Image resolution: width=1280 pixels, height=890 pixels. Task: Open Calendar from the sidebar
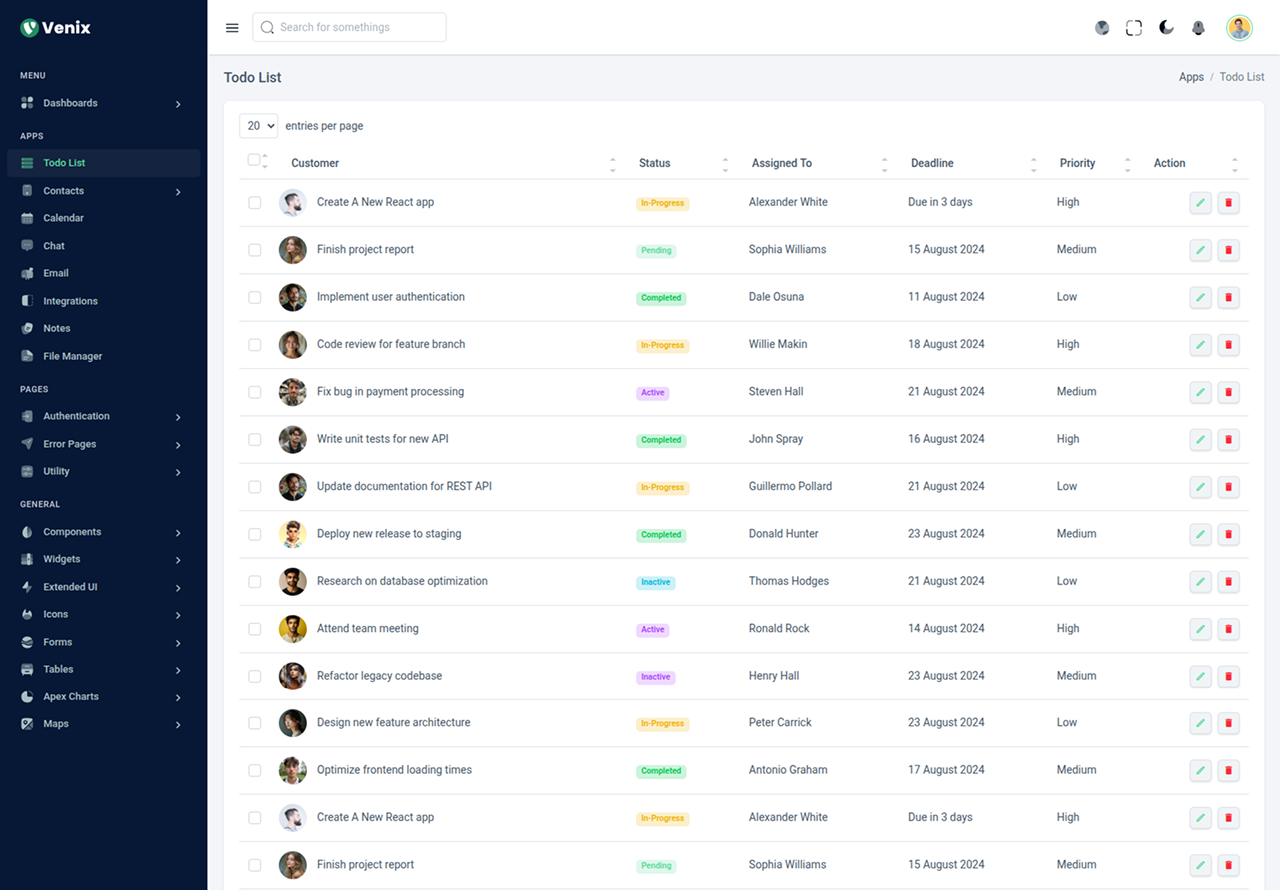click(x=63, y=218)
